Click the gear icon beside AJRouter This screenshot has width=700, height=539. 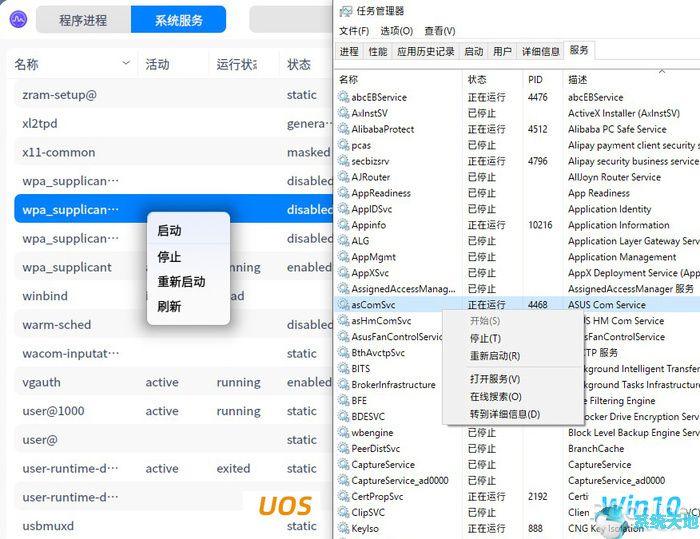point(343,177)
